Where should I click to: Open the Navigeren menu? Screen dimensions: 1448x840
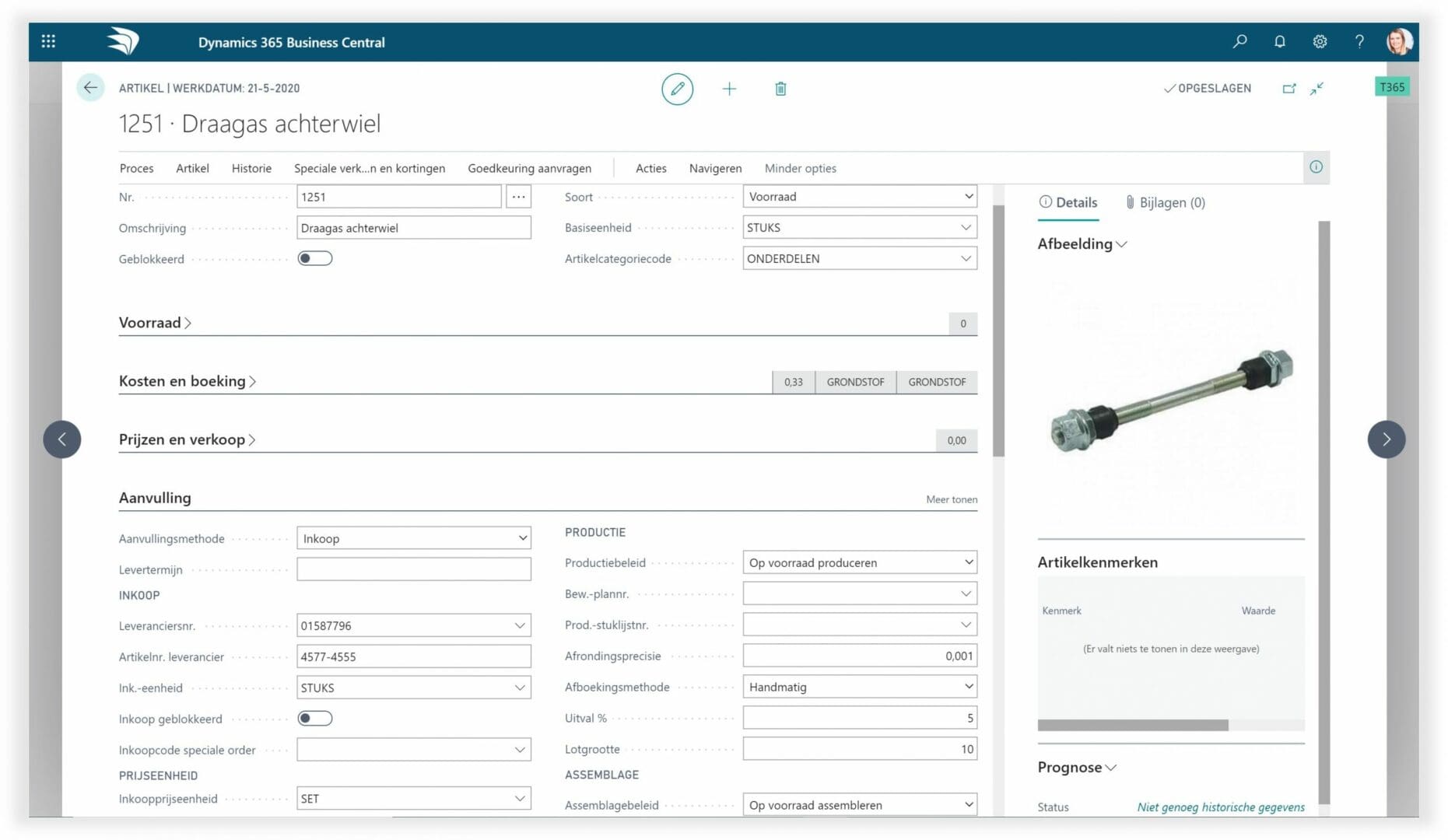[715, 168]
